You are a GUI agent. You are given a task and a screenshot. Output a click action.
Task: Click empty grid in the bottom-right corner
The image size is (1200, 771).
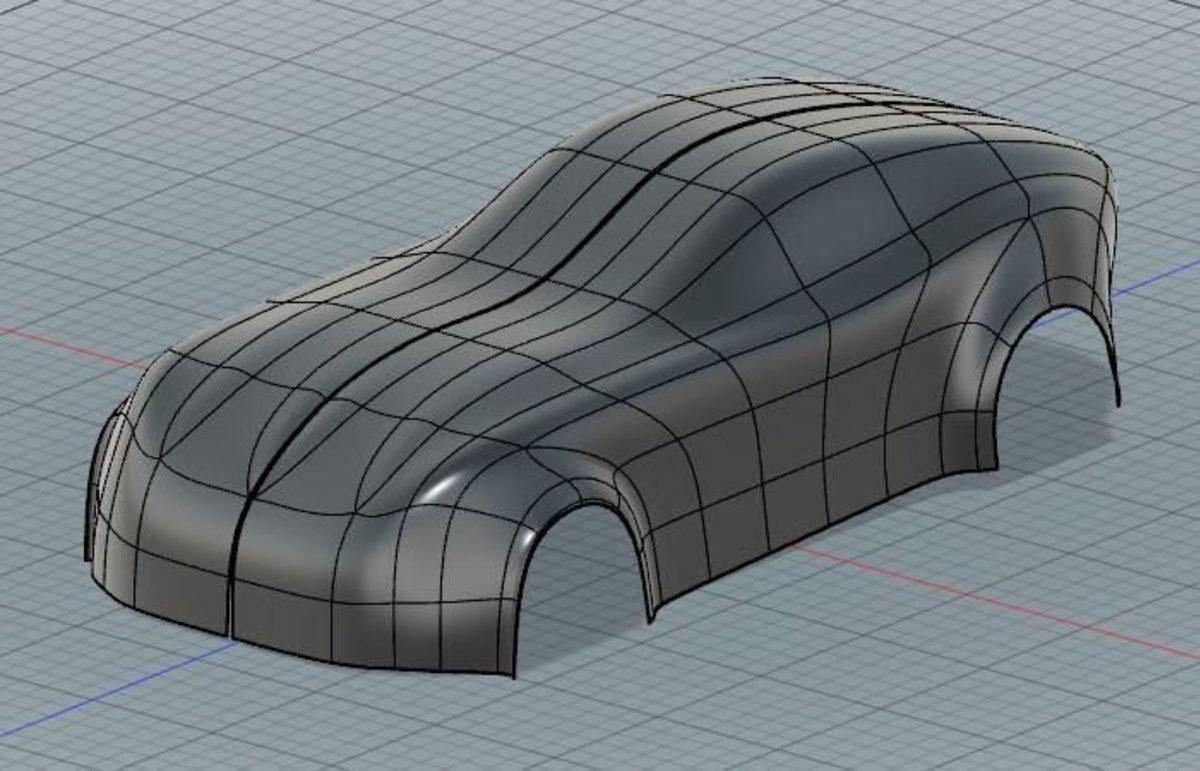pos(1100,700)
